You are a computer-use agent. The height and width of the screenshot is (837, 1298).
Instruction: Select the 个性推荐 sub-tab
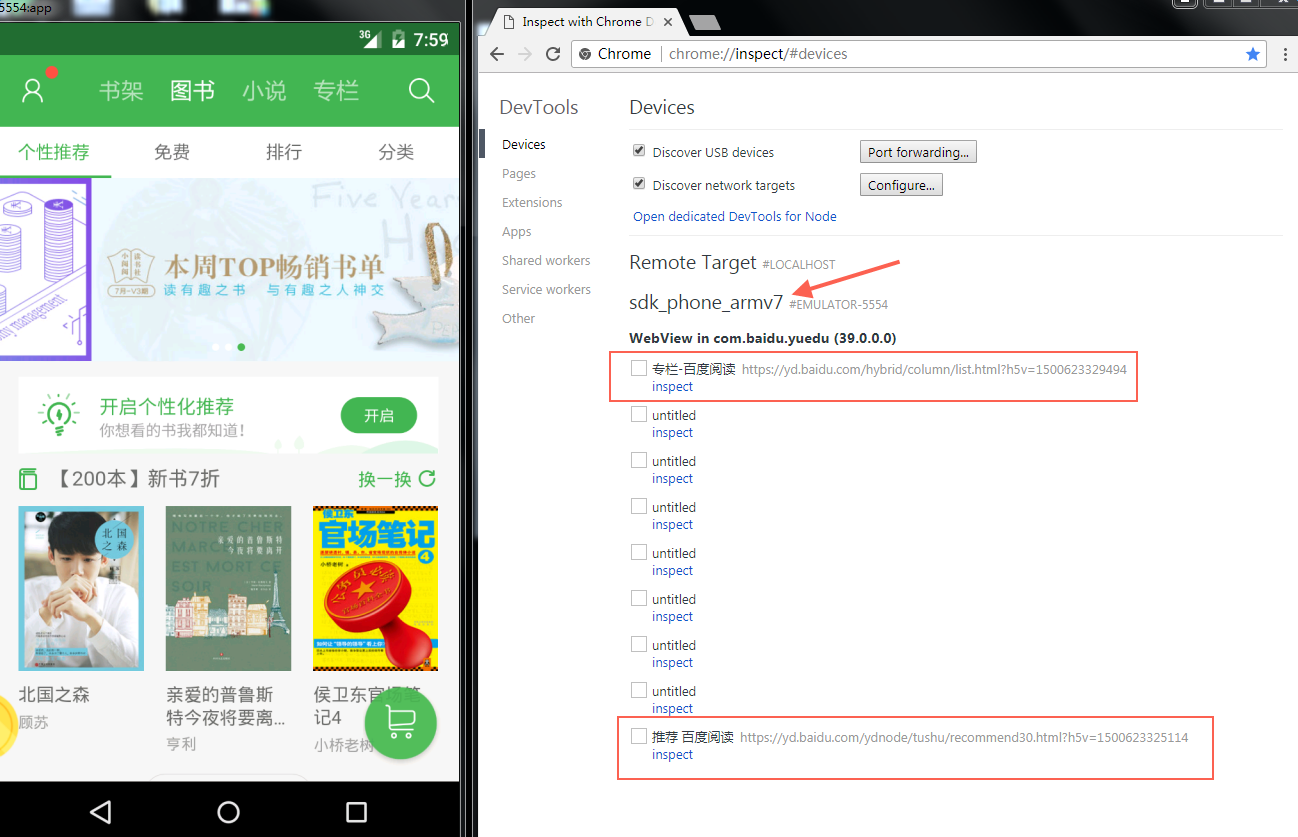[x=54, y=152]
